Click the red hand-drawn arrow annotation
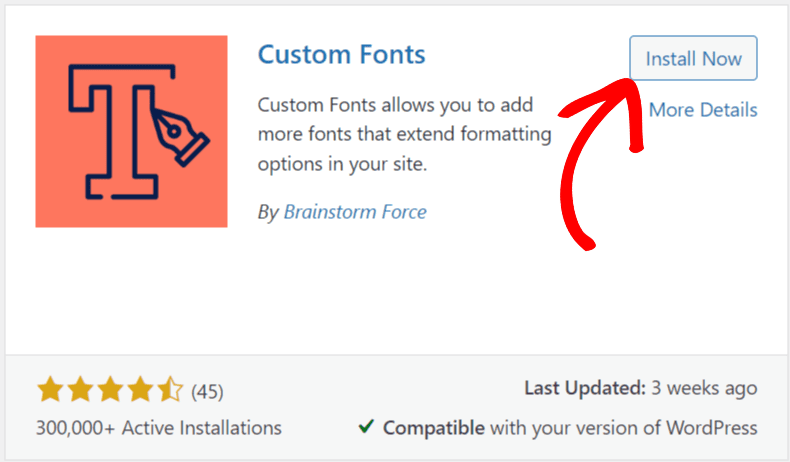The height and width of the screenshot is (462, 790). (x=600, y=162)
